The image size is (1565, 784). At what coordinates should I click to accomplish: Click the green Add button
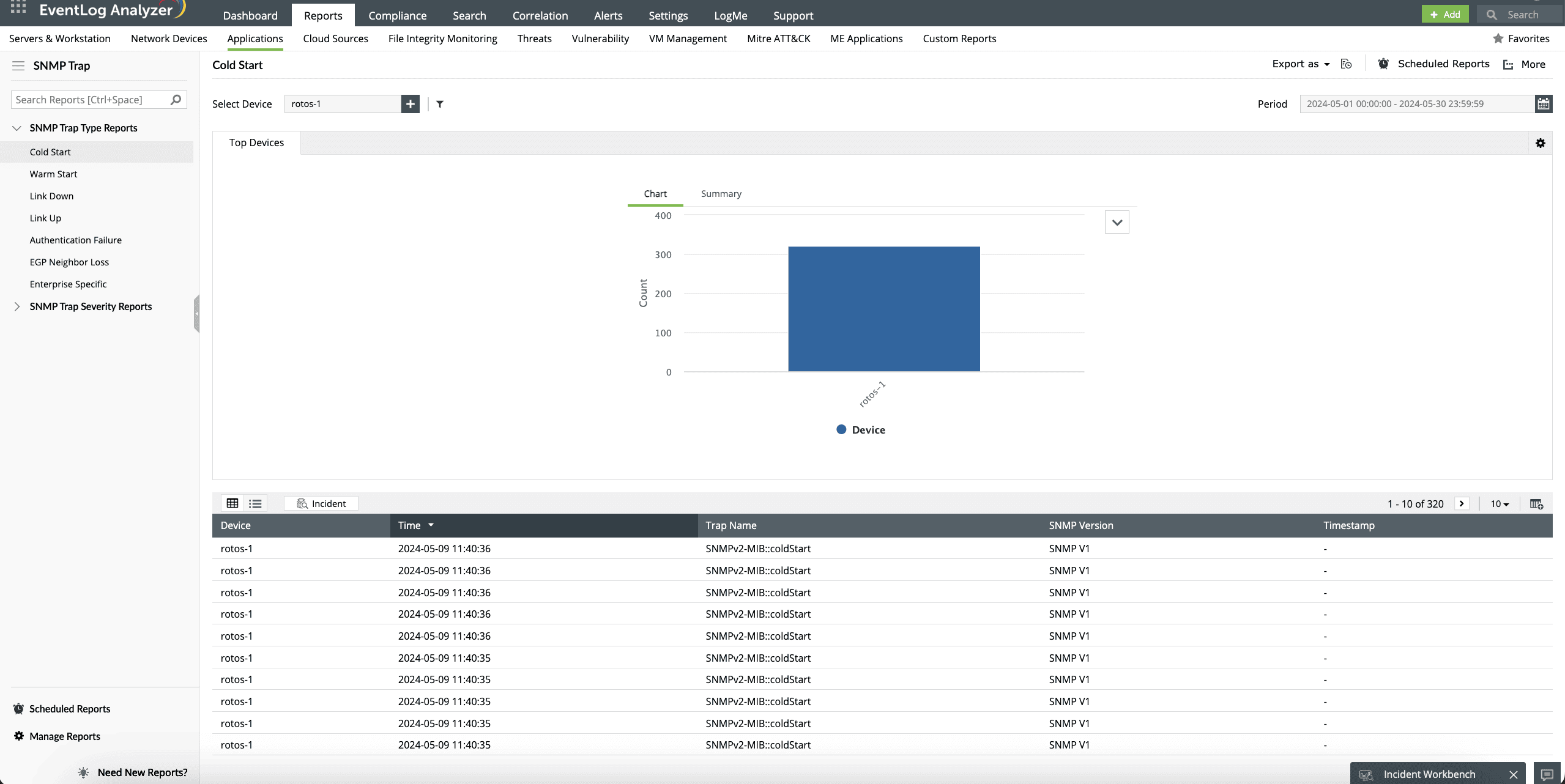point(1444,14)
